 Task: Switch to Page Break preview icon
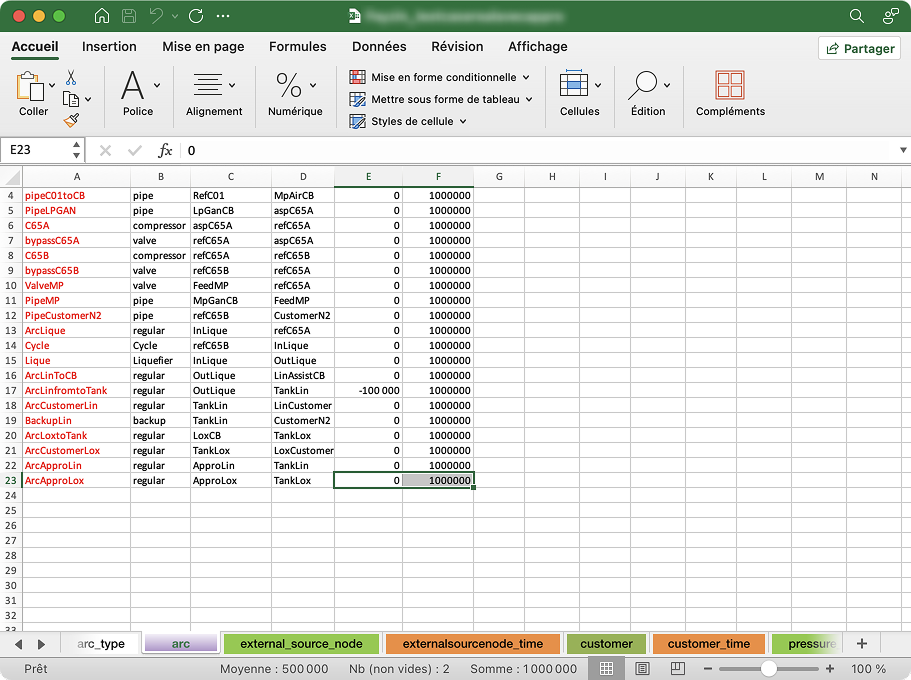coord(677,668)
